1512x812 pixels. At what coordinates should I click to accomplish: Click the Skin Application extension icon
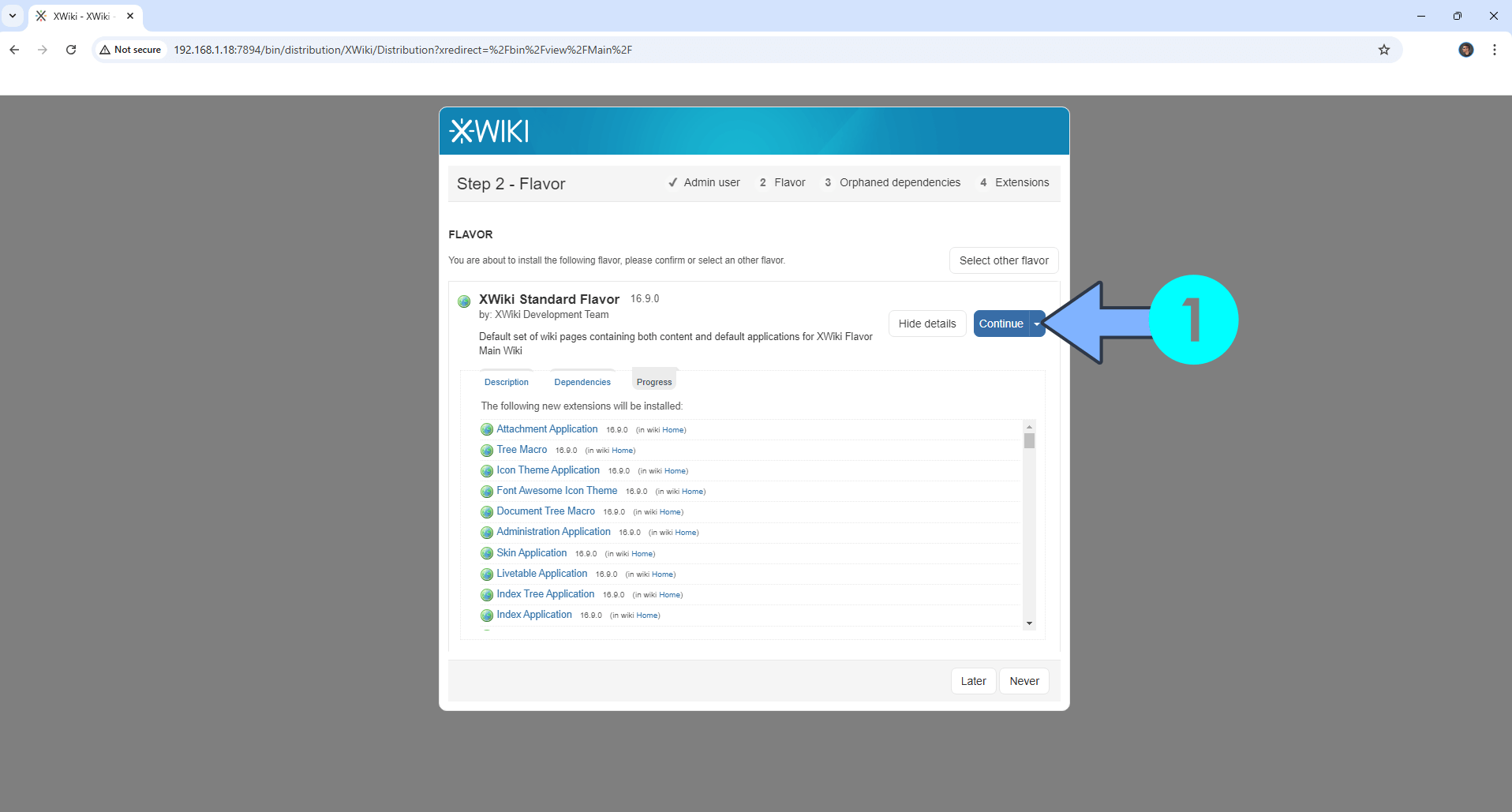pos(487,553)
